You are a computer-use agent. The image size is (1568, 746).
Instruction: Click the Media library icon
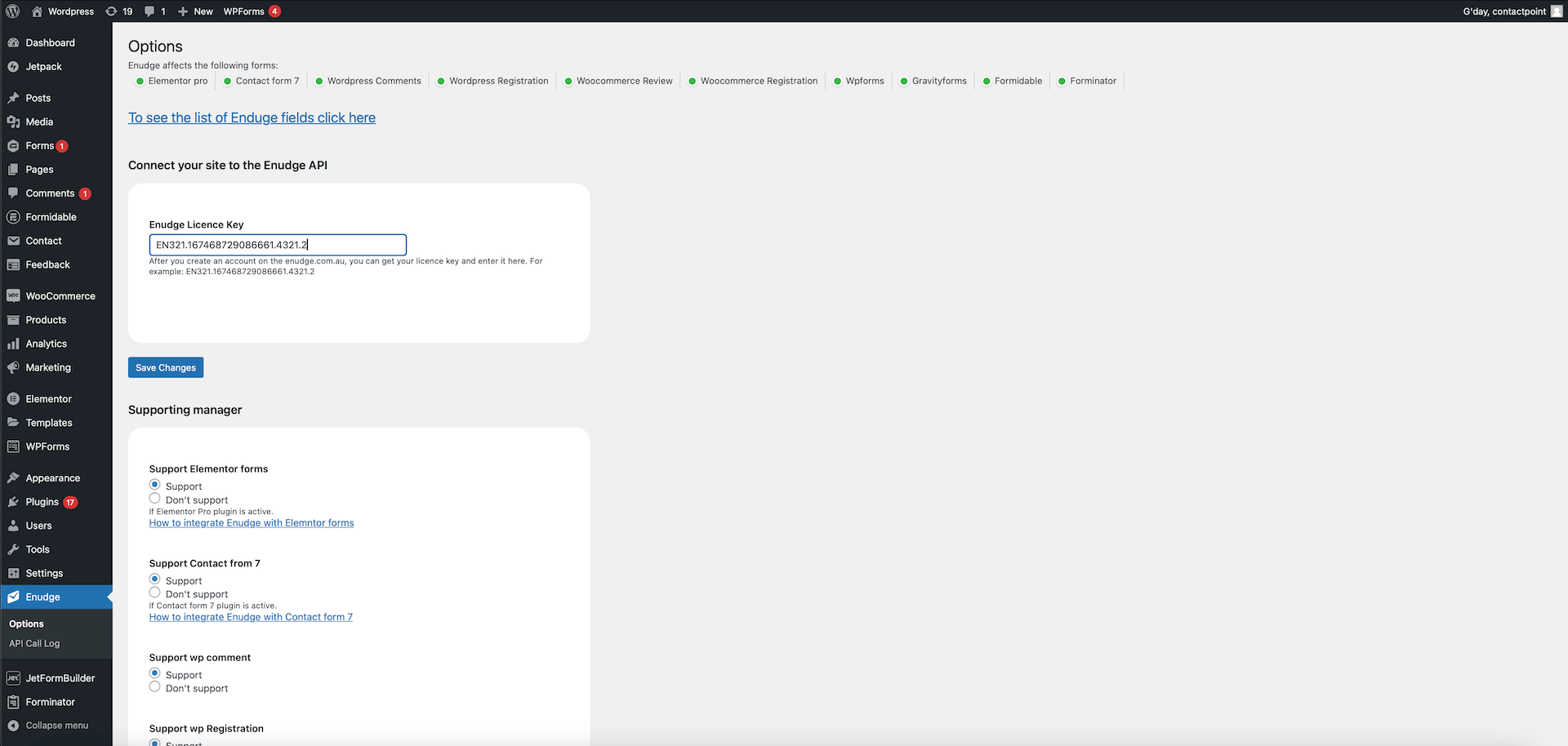[13, 122]
